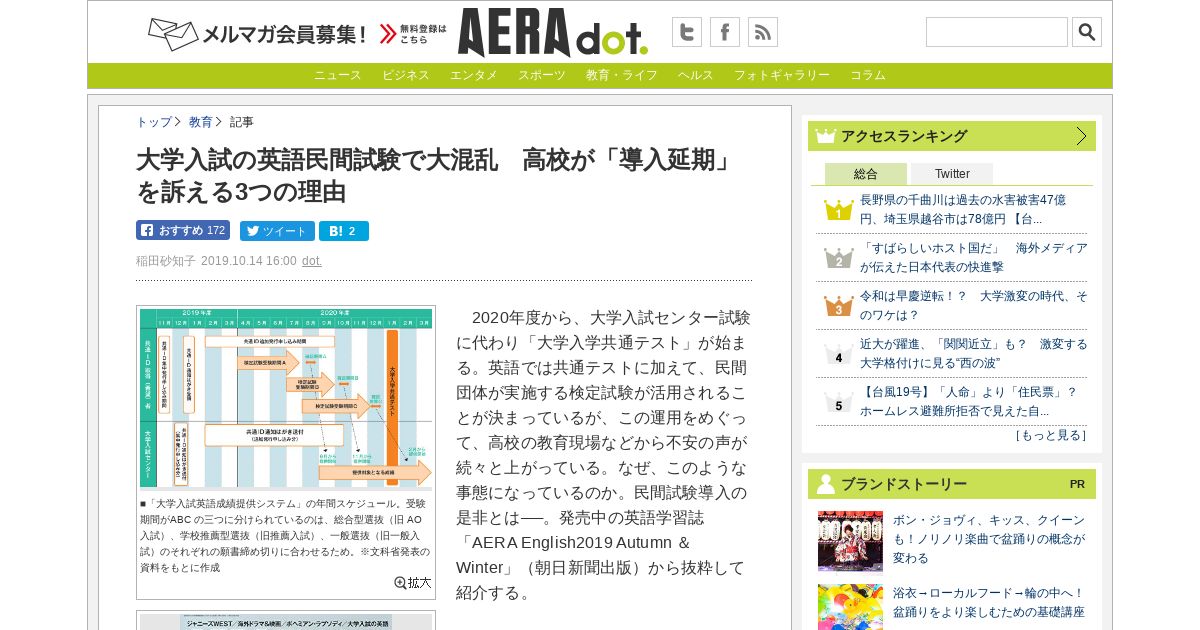Click the crown icon for rank 1
1200x630 pixels.
click(x=838, y=210)
